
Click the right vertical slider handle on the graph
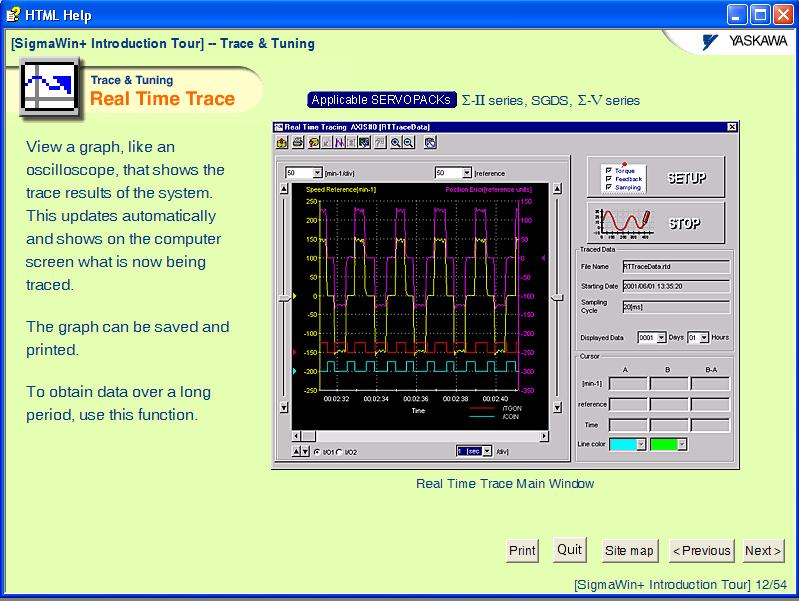[557, 297]
